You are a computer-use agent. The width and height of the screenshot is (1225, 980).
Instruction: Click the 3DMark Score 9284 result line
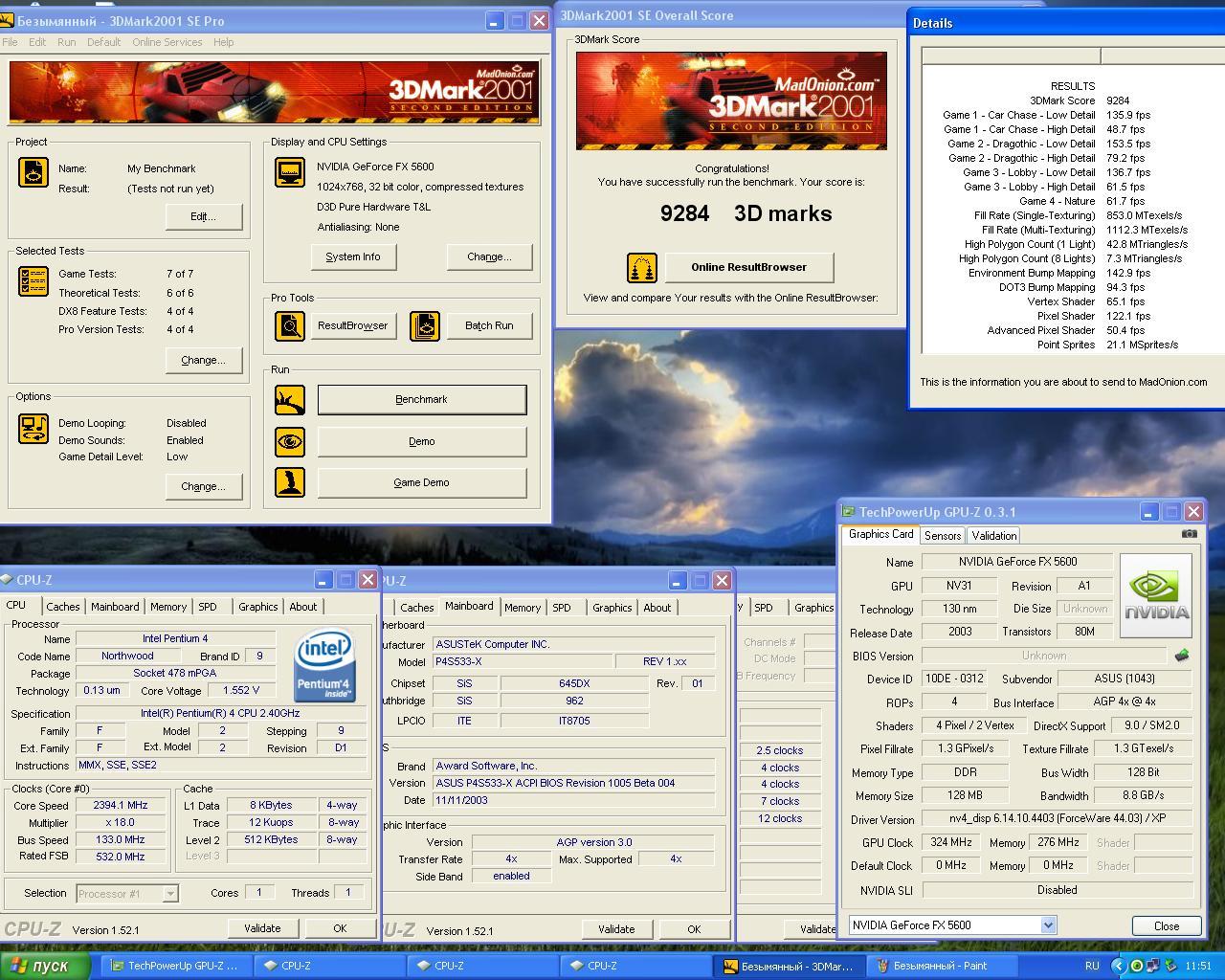click(x=1079, y=100)
